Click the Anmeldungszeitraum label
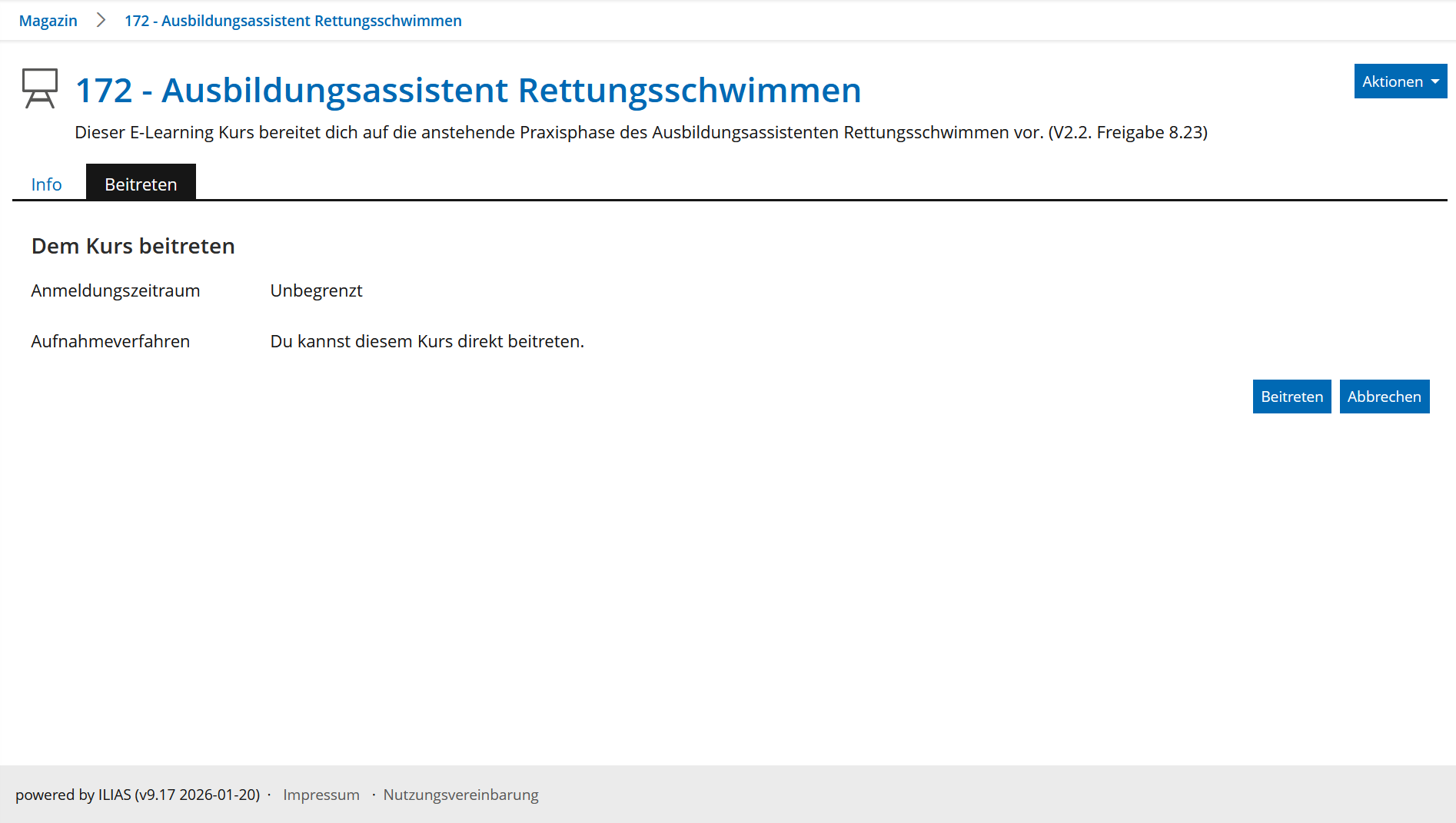Viewport: 1456px width, 823px height. (115, 290)
